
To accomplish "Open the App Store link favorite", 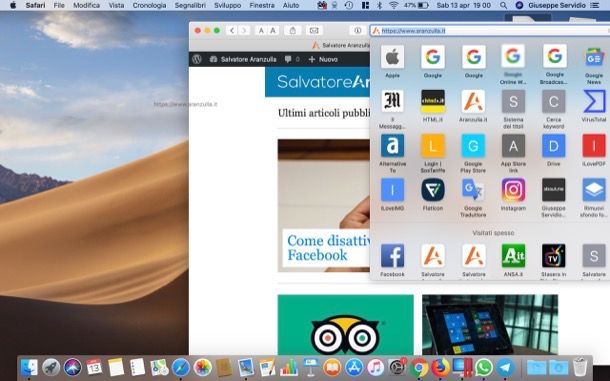I will point(513,146).
